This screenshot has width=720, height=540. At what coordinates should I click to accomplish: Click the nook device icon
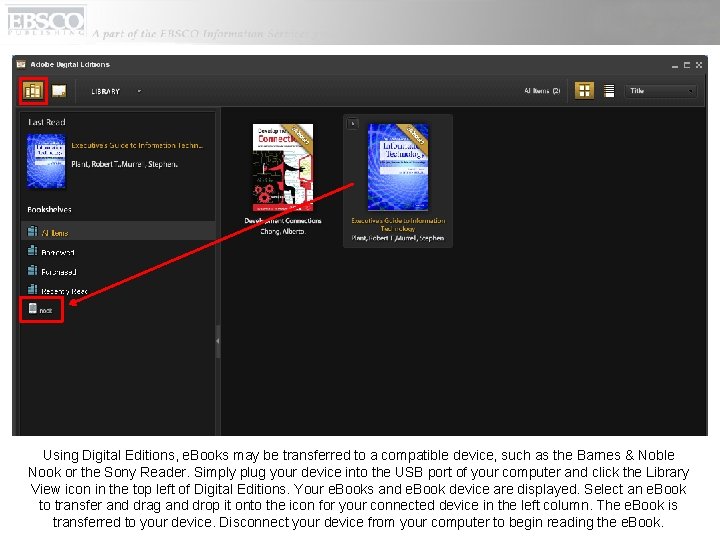(x=33, y=308)
